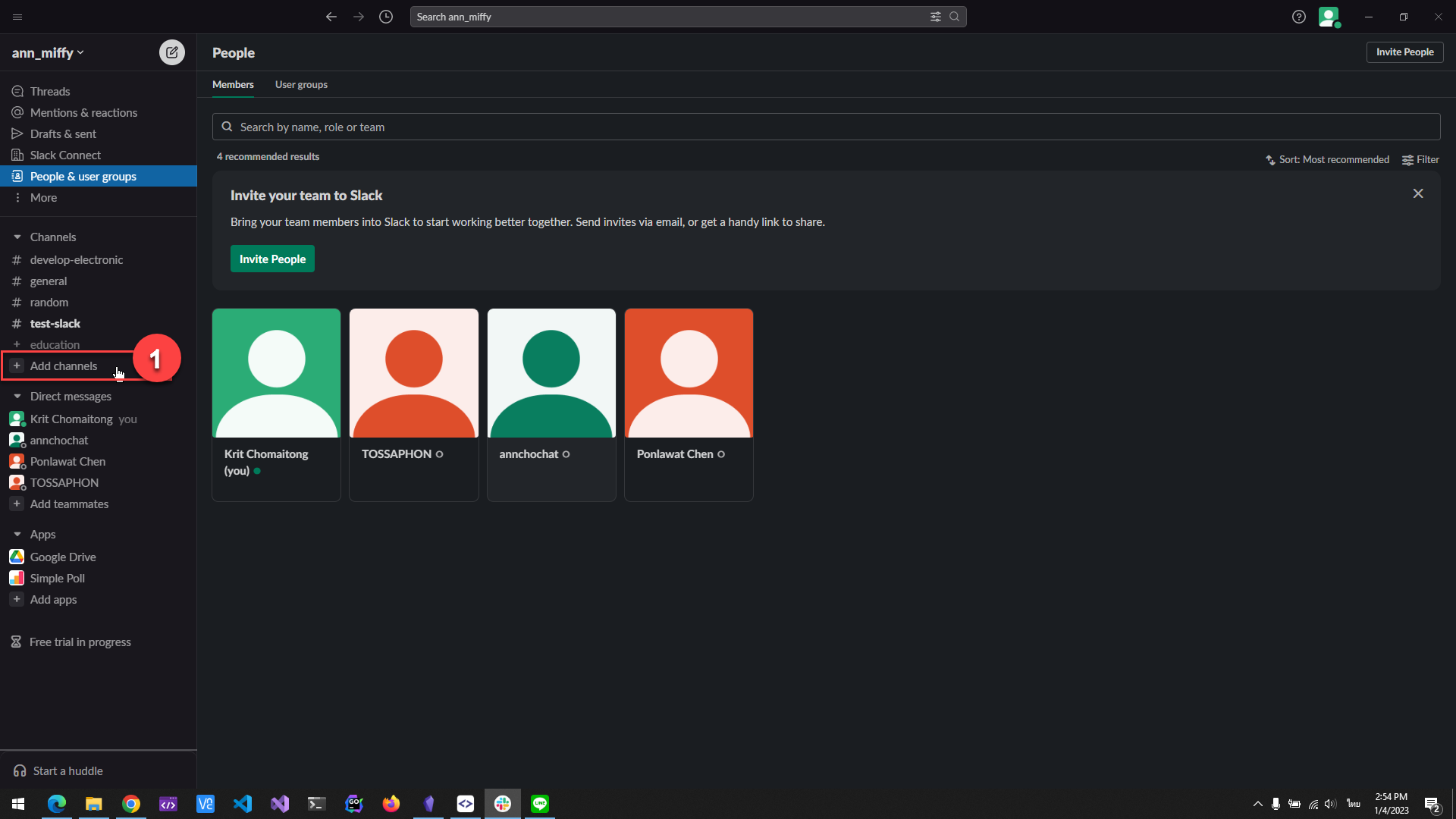Open Simple Poll app
The image size is (1456, 819).
coord(99,578)
